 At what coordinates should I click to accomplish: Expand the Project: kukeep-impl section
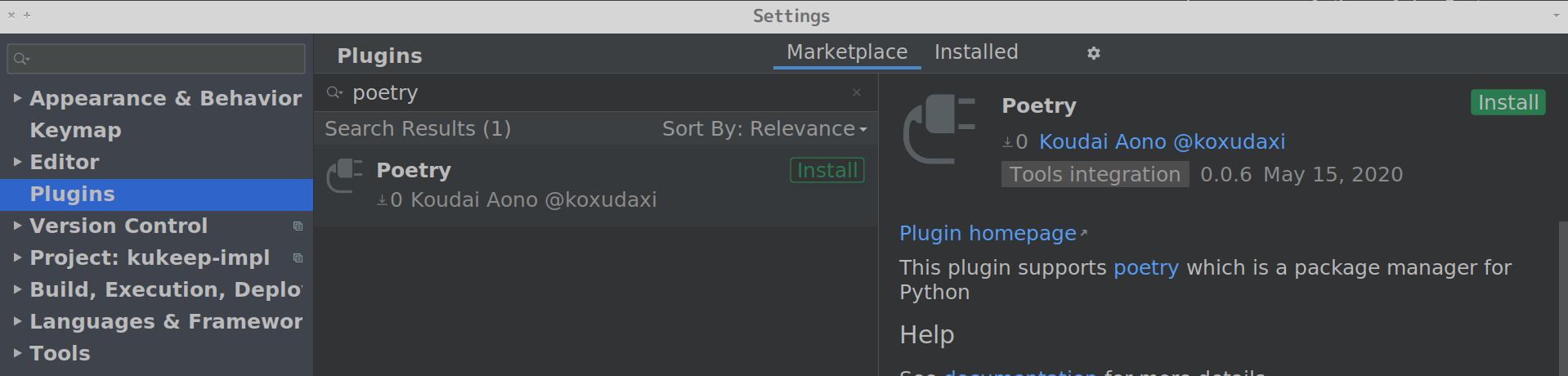point(17,257)
